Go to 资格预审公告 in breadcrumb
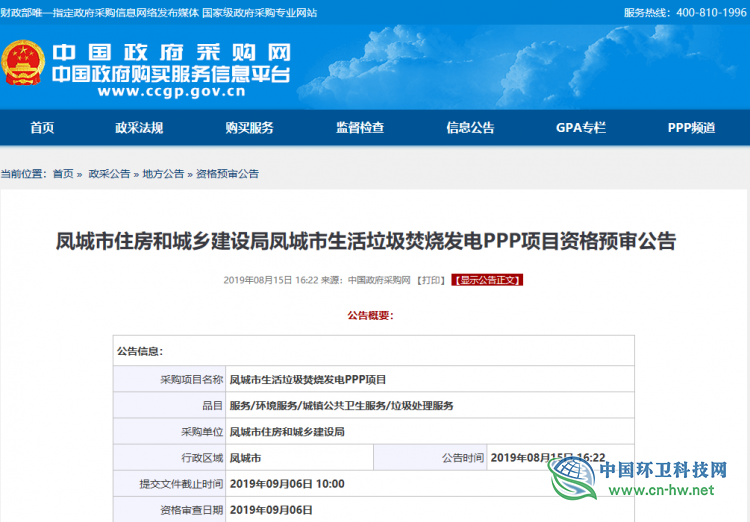Screen dimensions: 750x522 227,174
